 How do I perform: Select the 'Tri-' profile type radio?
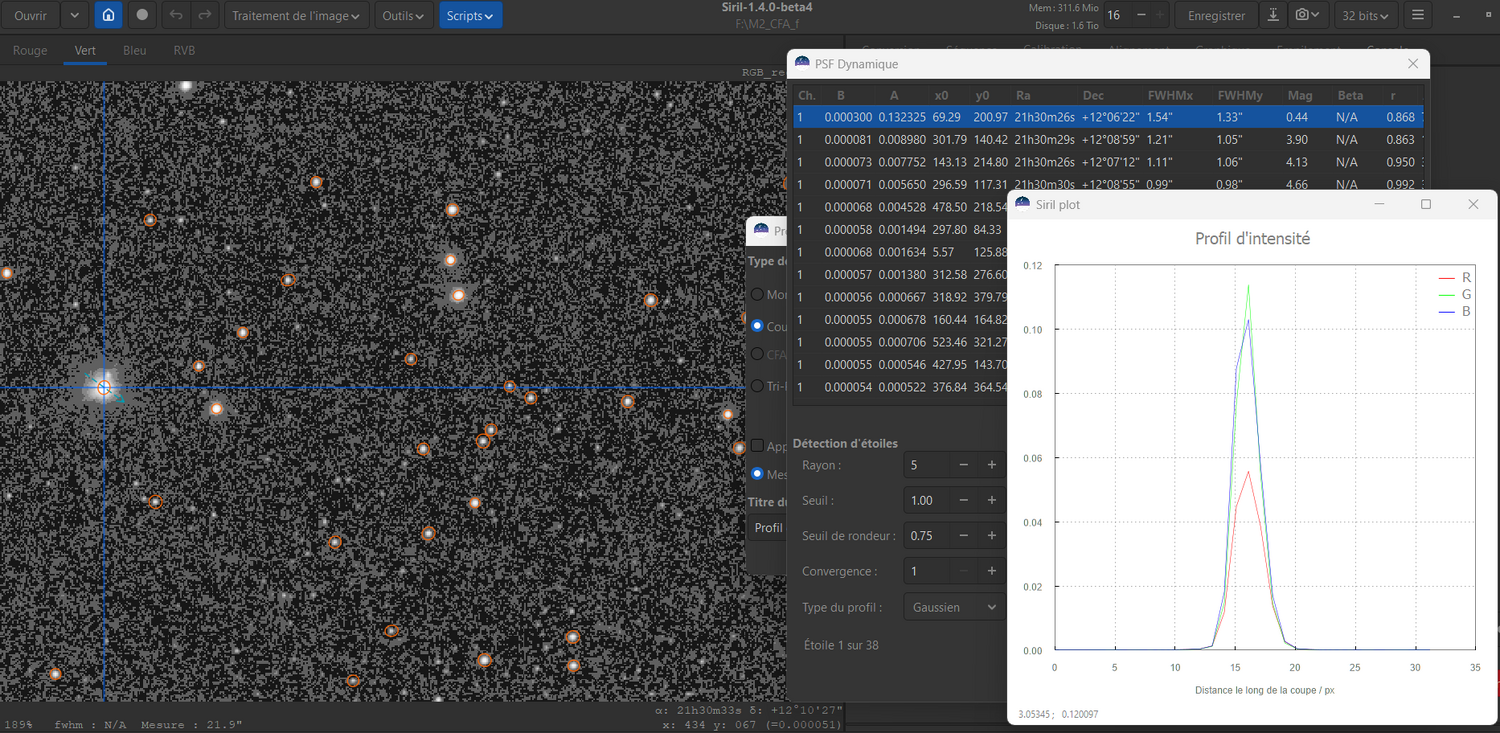(x=757, y=386)
